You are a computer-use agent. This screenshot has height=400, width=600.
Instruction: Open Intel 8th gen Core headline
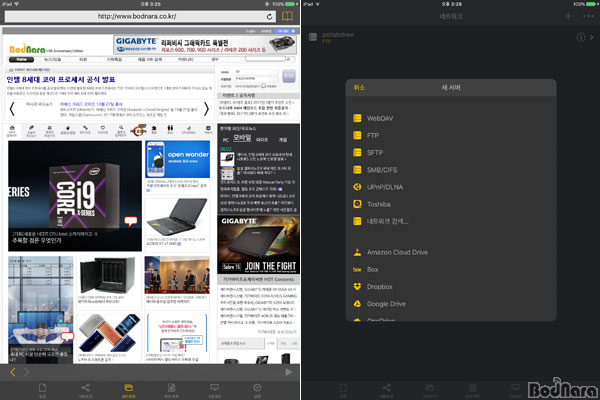(61, 80)
